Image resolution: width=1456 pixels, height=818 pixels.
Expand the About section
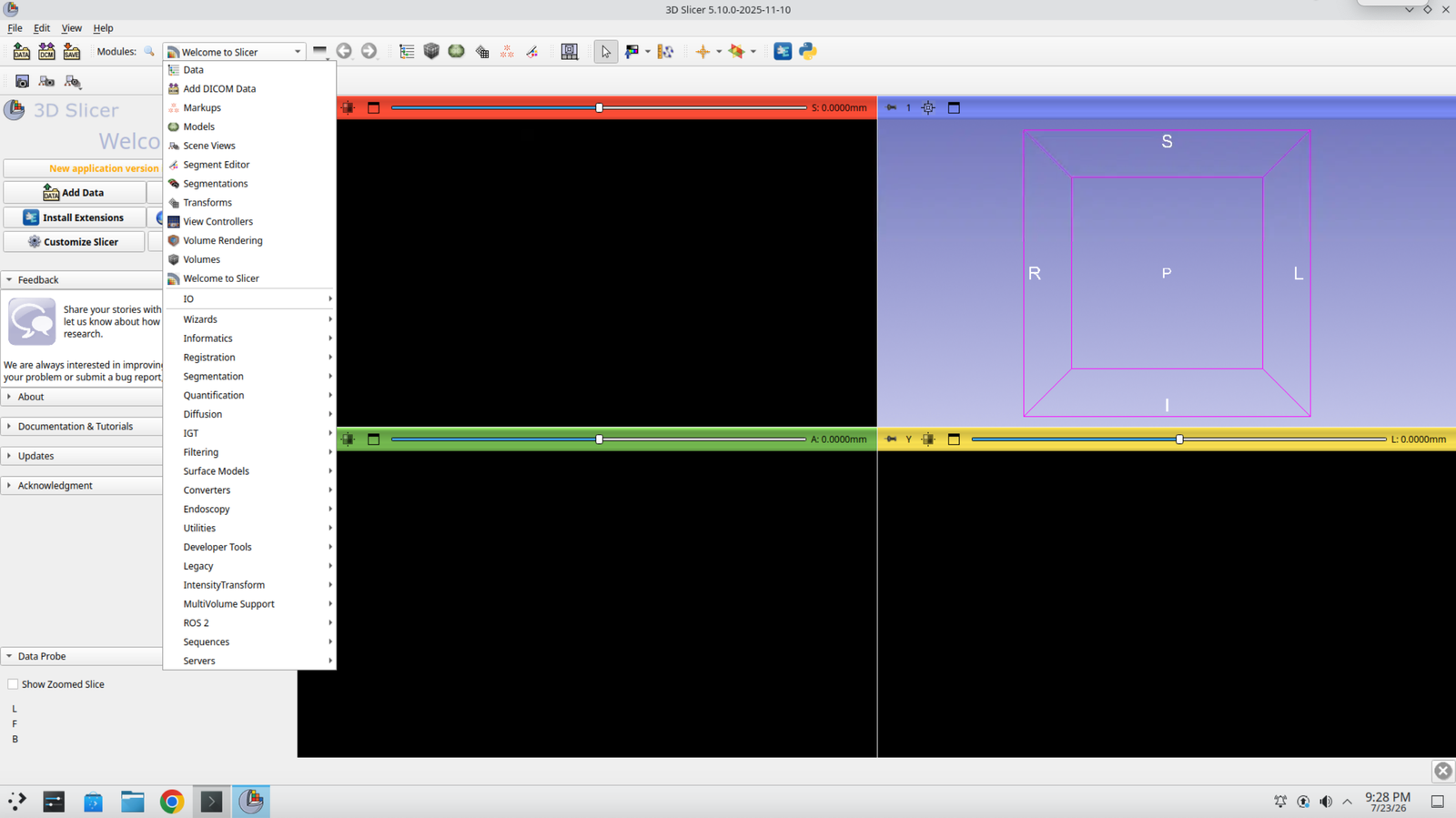pyautogui.click(x=82, y=397)
